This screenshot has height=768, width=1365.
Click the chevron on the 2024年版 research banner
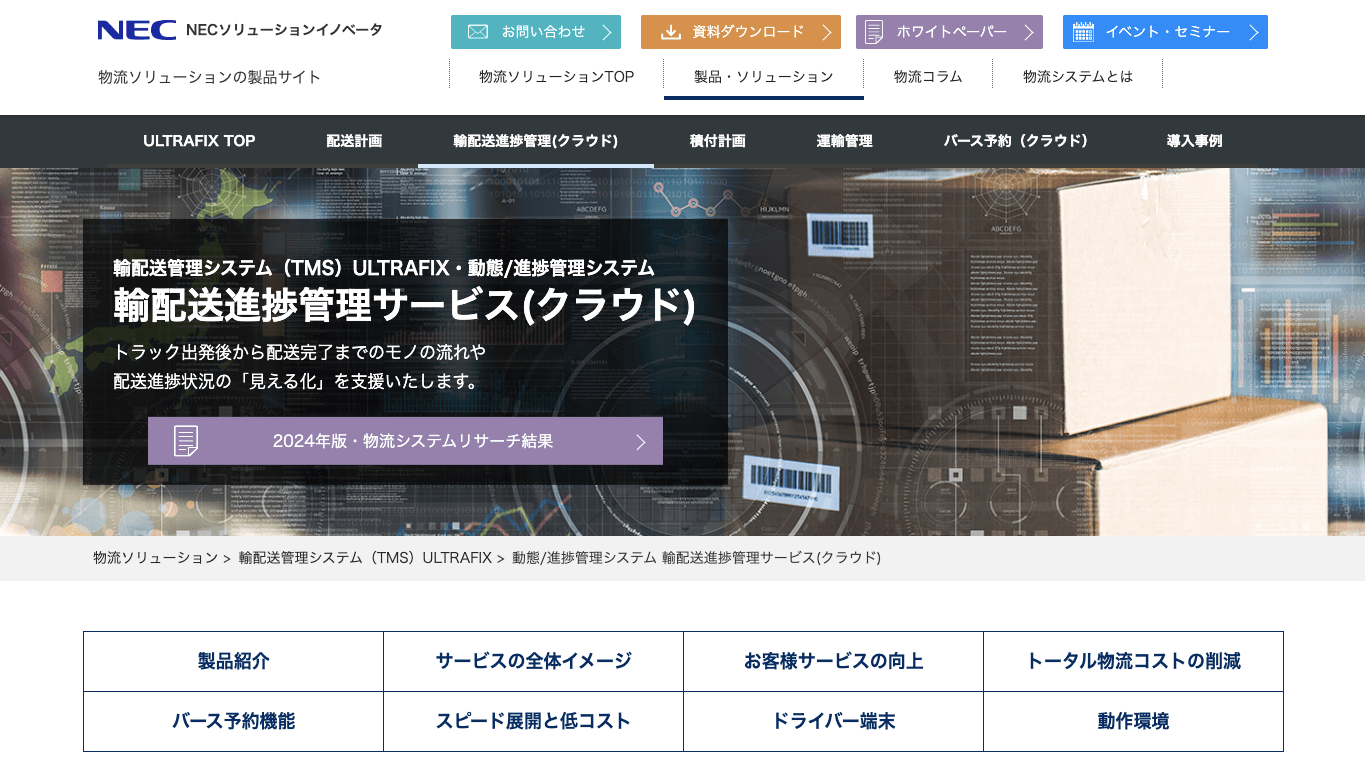[x=641, y=440]
